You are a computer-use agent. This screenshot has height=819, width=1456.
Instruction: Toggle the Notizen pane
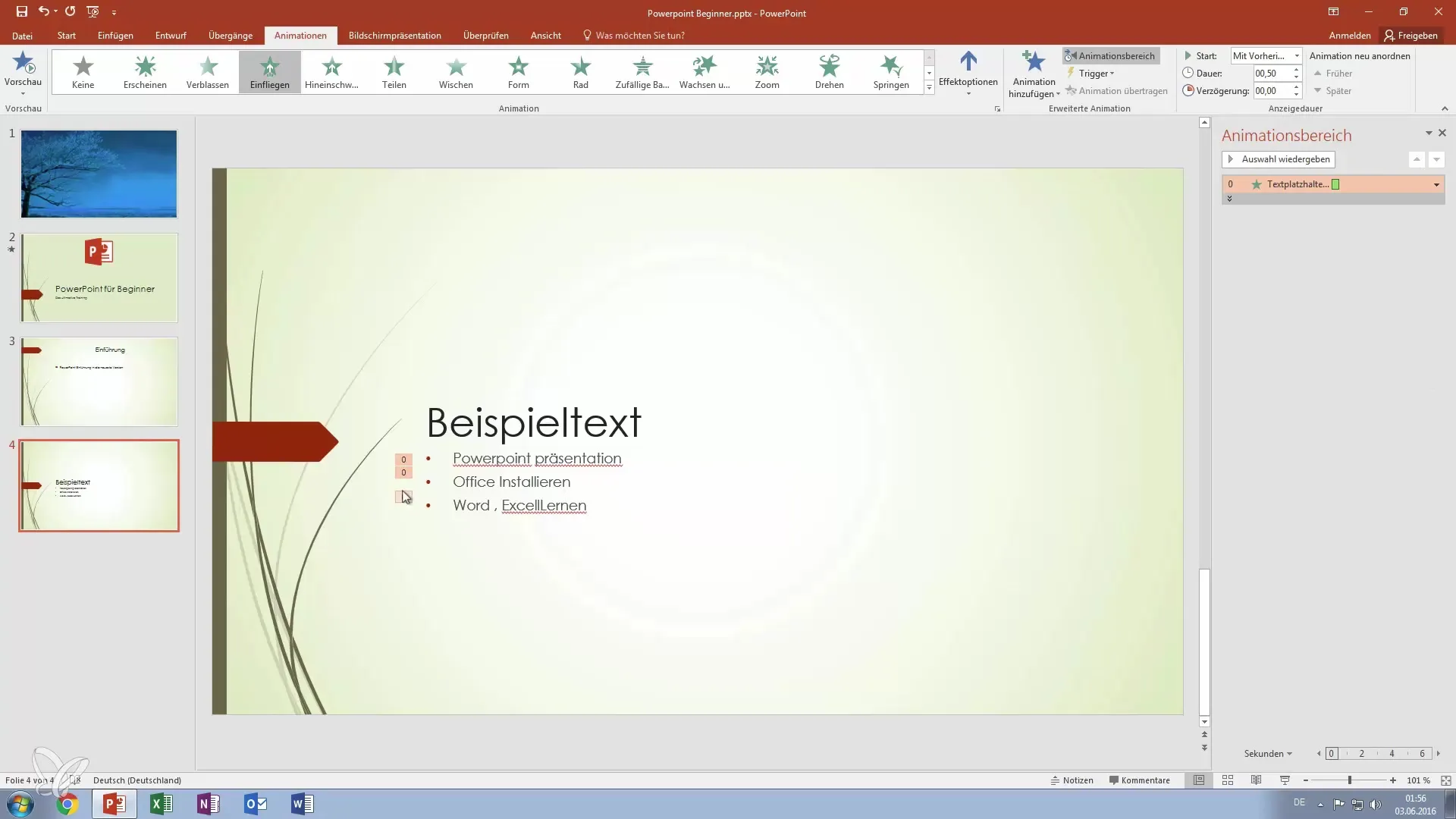coord(1072,780)
